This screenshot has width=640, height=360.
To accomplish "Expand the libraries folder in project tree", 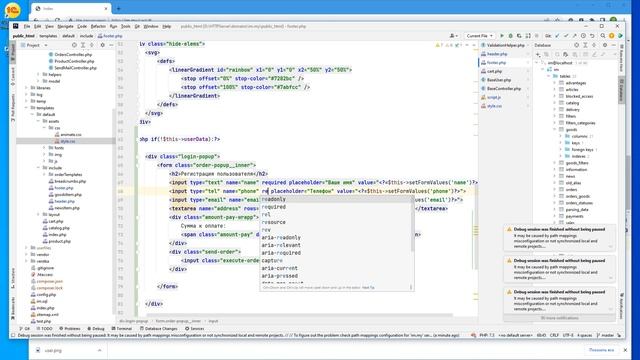I will click(x=27, y=88).
